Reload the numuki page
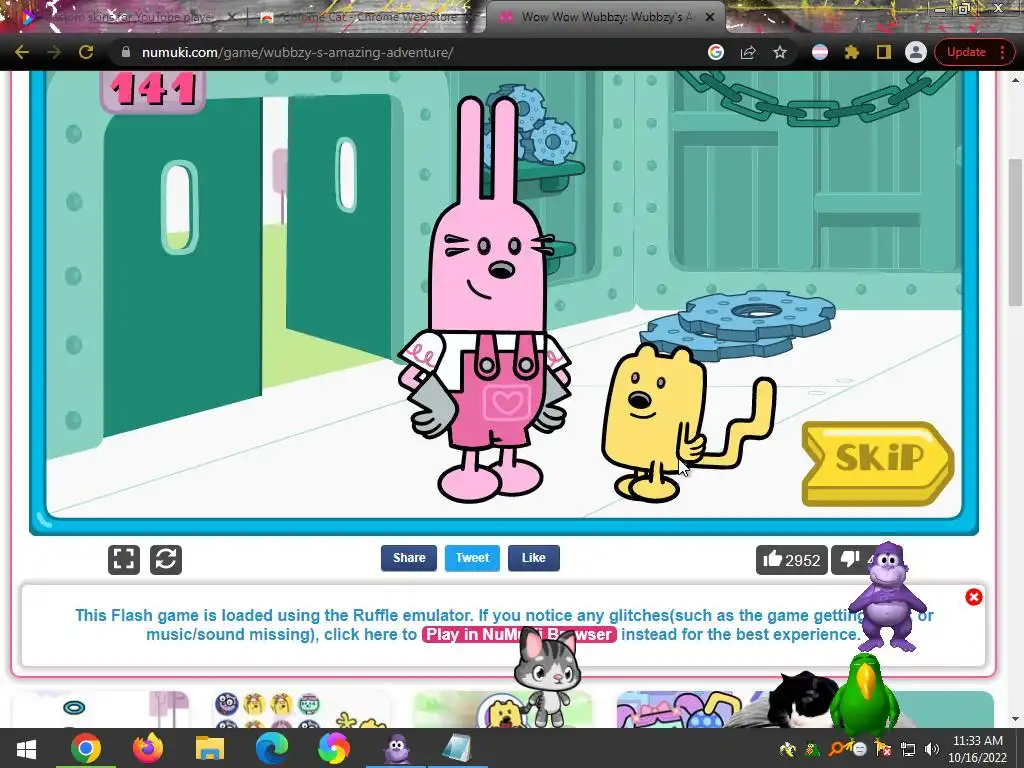This screenshot has width=1024, height=768. tap(86, 52)
